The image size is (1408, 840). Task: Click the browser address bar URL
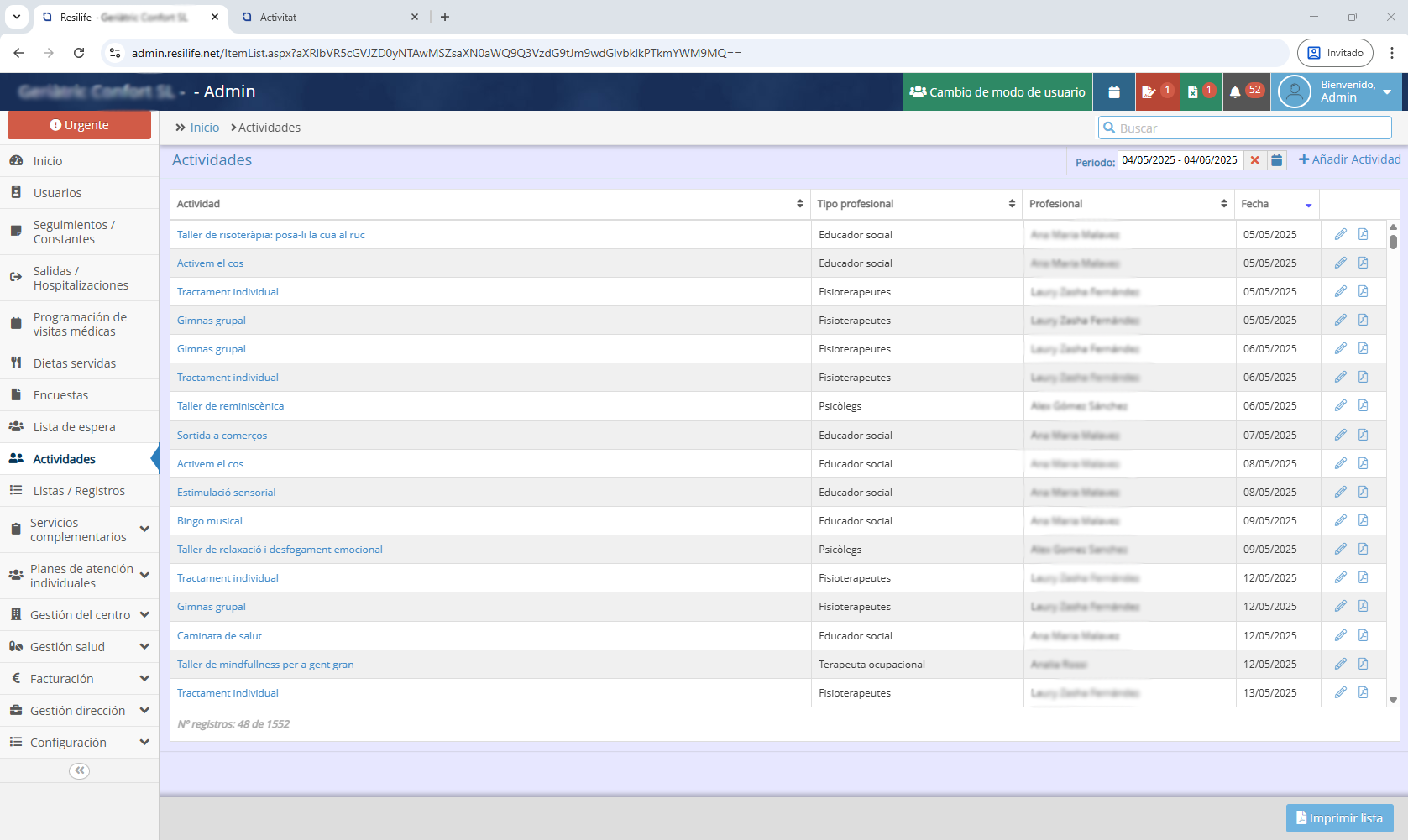click(437, 53)
